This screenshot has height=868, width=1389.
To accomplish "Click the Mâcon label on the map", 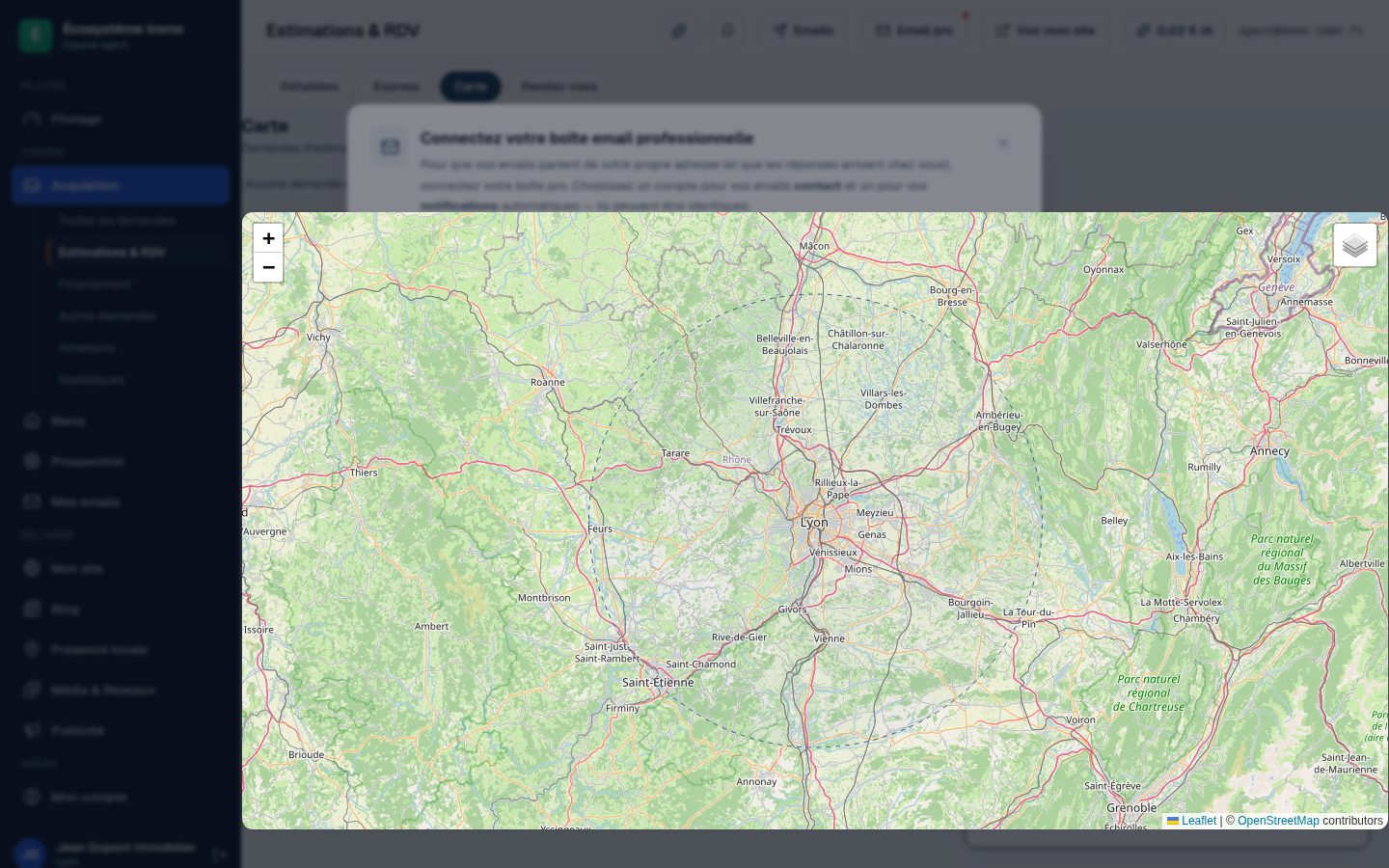I will pos(814,246).
